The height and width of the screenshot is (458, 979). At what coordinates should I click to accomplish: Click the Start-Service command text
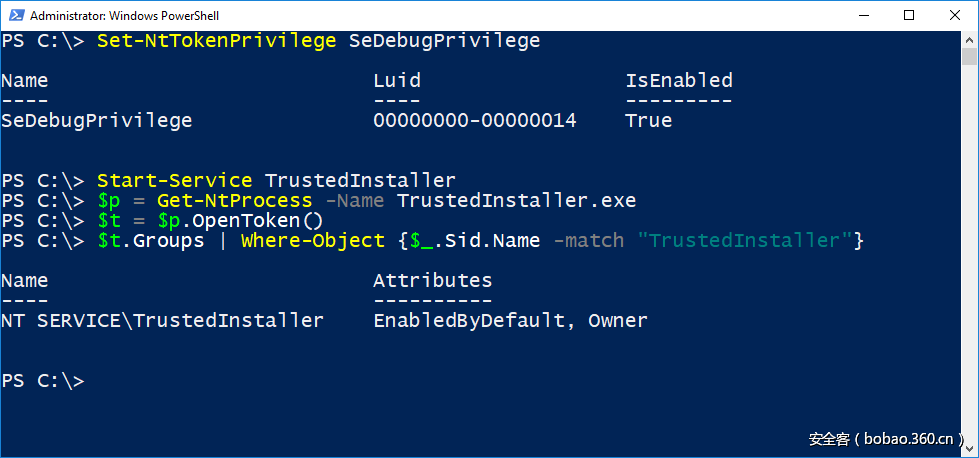(174, 181)
